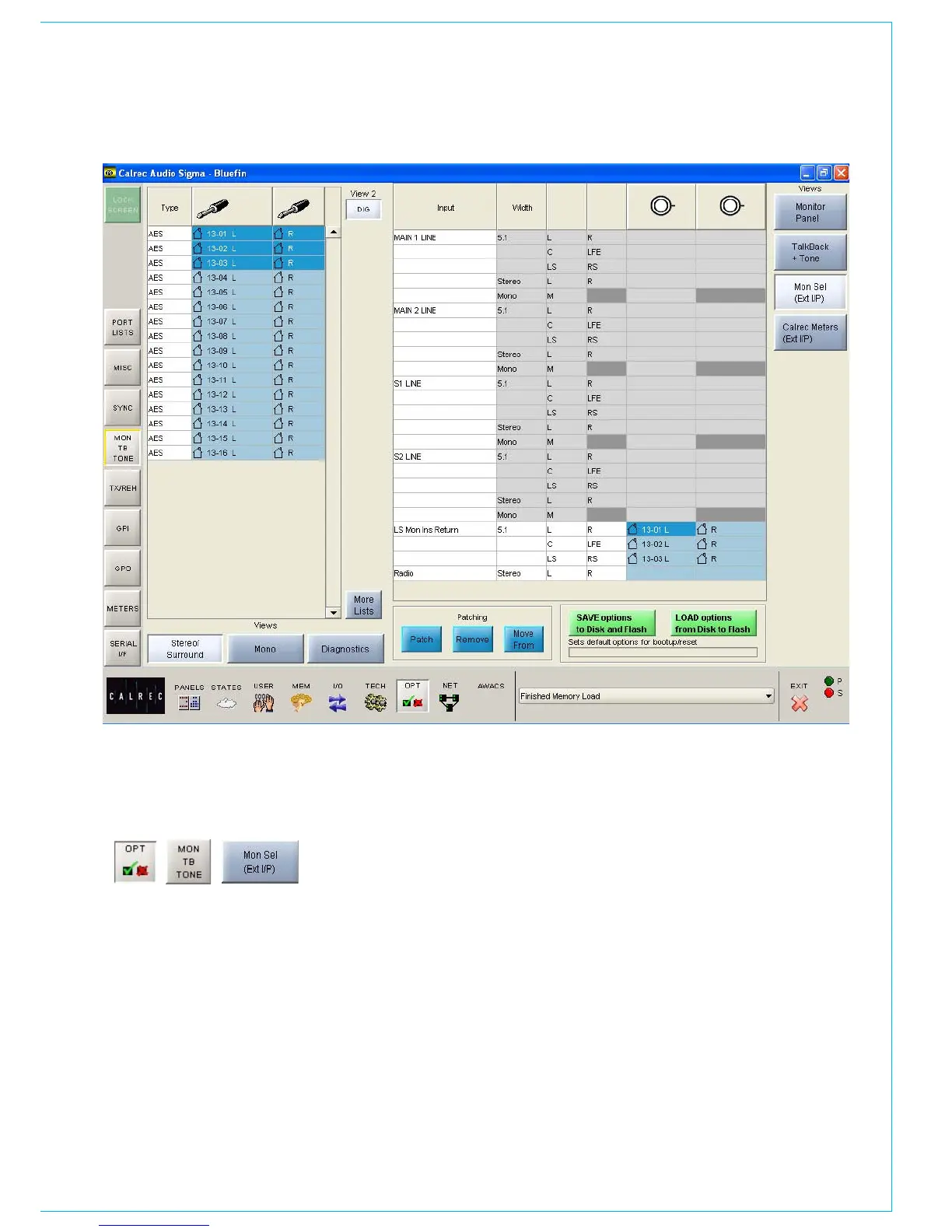Click the Remove patching button
952x1232 pixels.
tap(473, 639)
